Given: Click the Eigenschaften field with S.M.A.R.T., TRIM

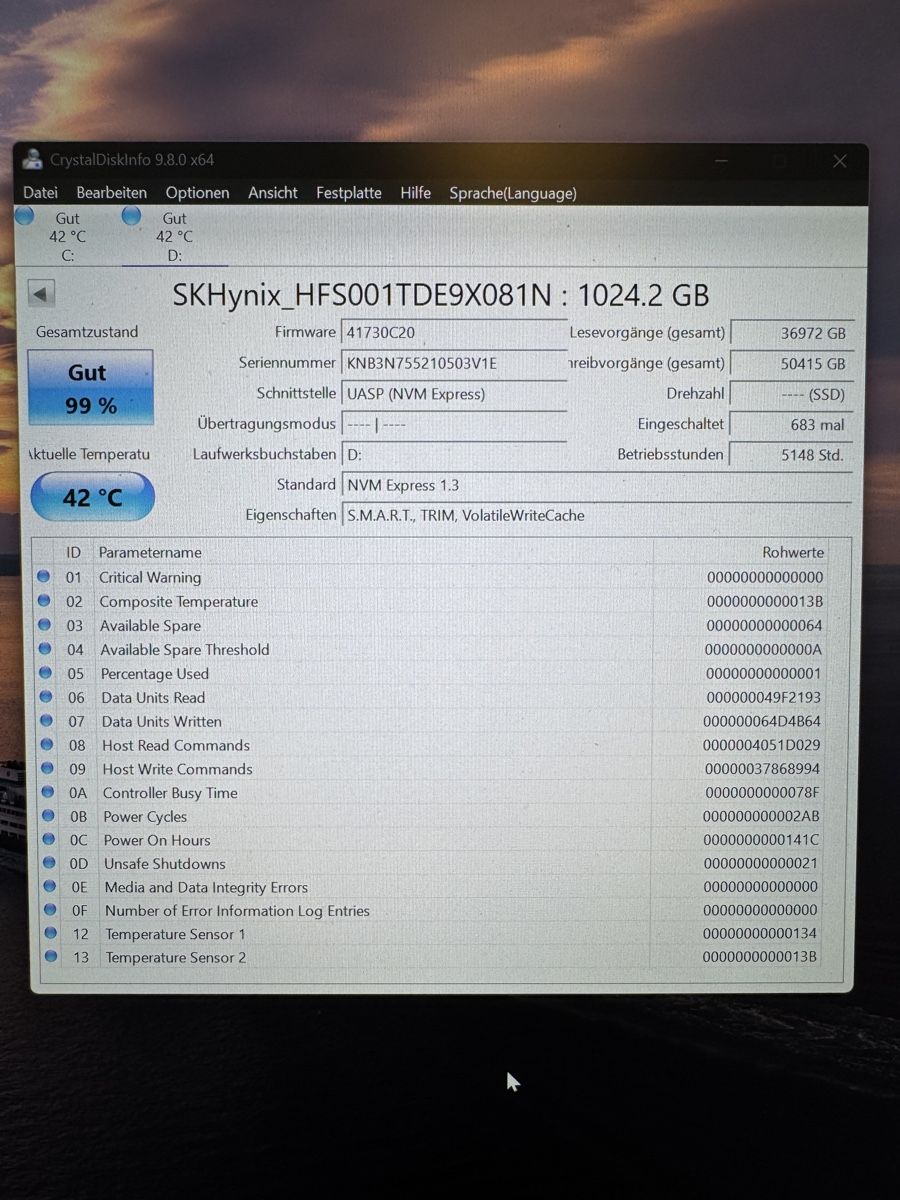Looking at the screenshot, I should 597,515.
